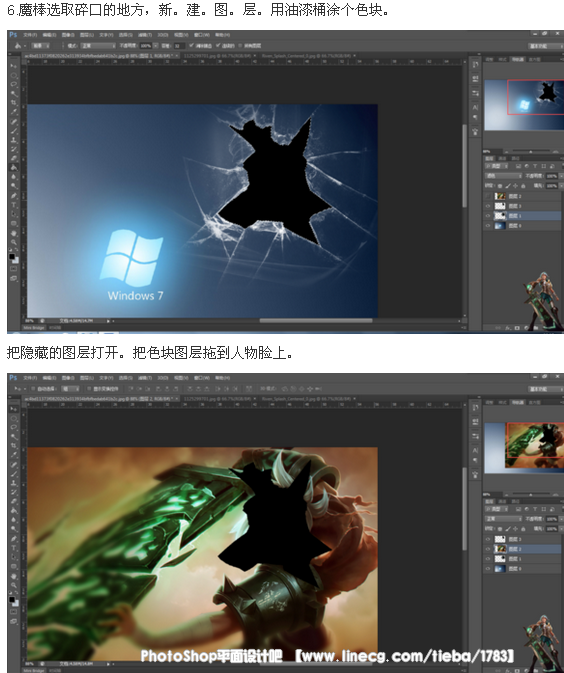Select the Blur tool in the character artwork screenshot

(13, 520)
